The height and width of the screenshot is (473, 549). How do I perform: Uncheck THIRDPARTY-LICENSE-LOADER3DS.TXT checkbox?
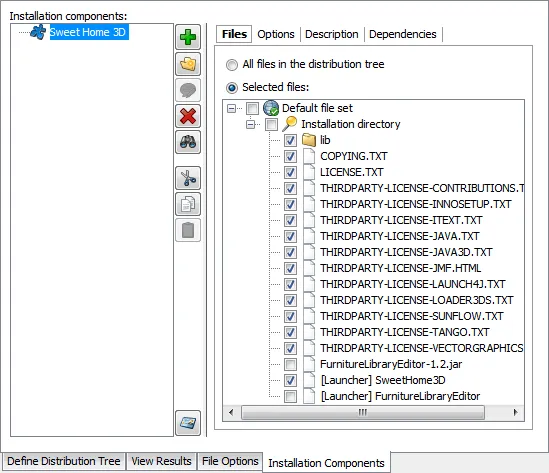[290, 300]
